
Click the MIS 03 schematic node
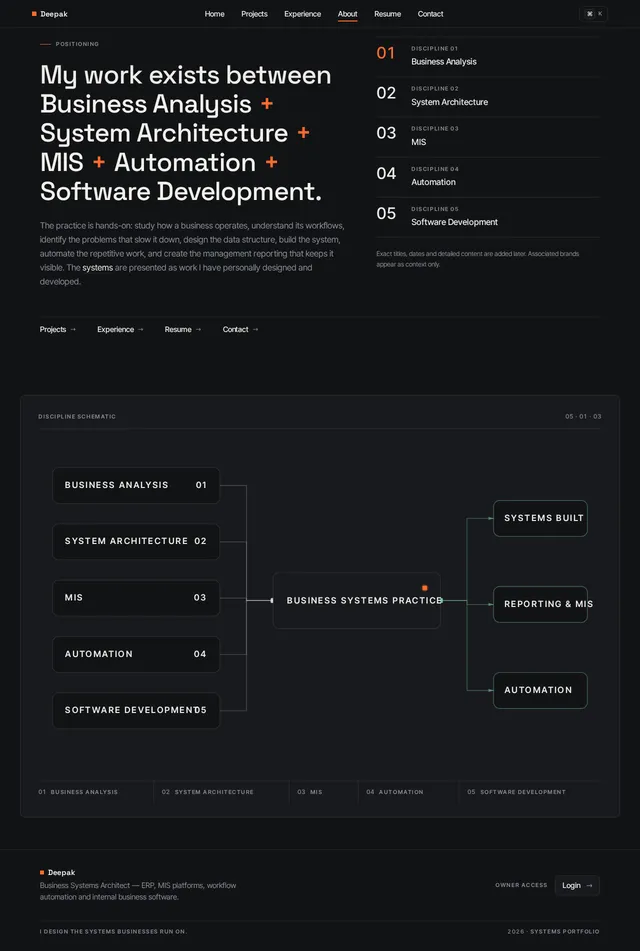point(136,597)
